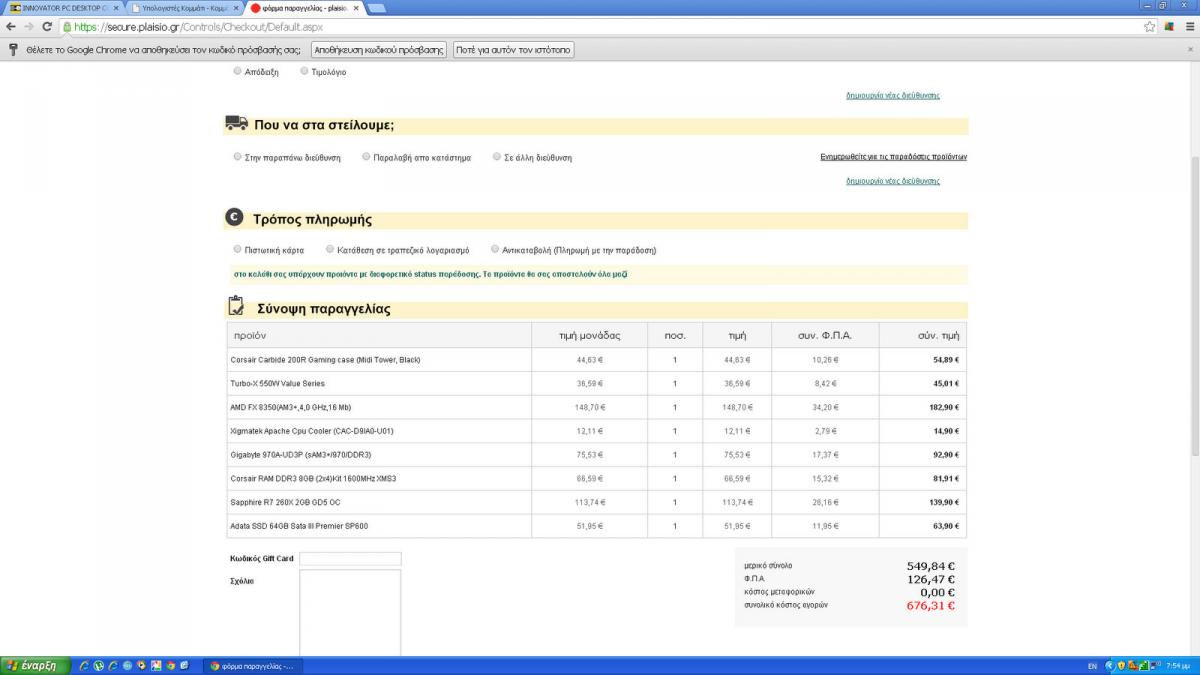
Task: Open the έναρξη Start menu
Action: click(33, 666)
